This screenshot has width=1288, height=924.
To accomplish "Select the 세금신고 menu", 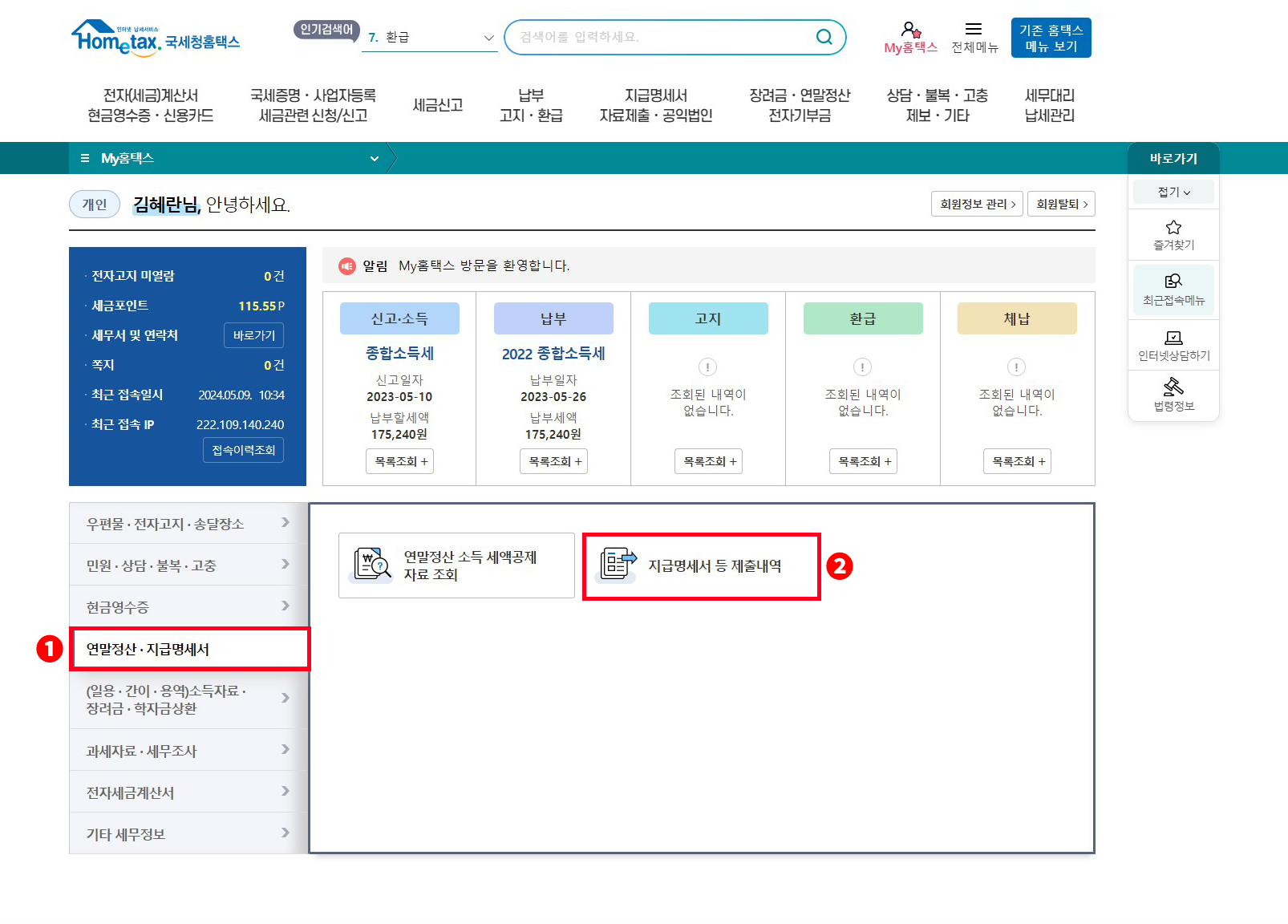I will tap(437, 104).
